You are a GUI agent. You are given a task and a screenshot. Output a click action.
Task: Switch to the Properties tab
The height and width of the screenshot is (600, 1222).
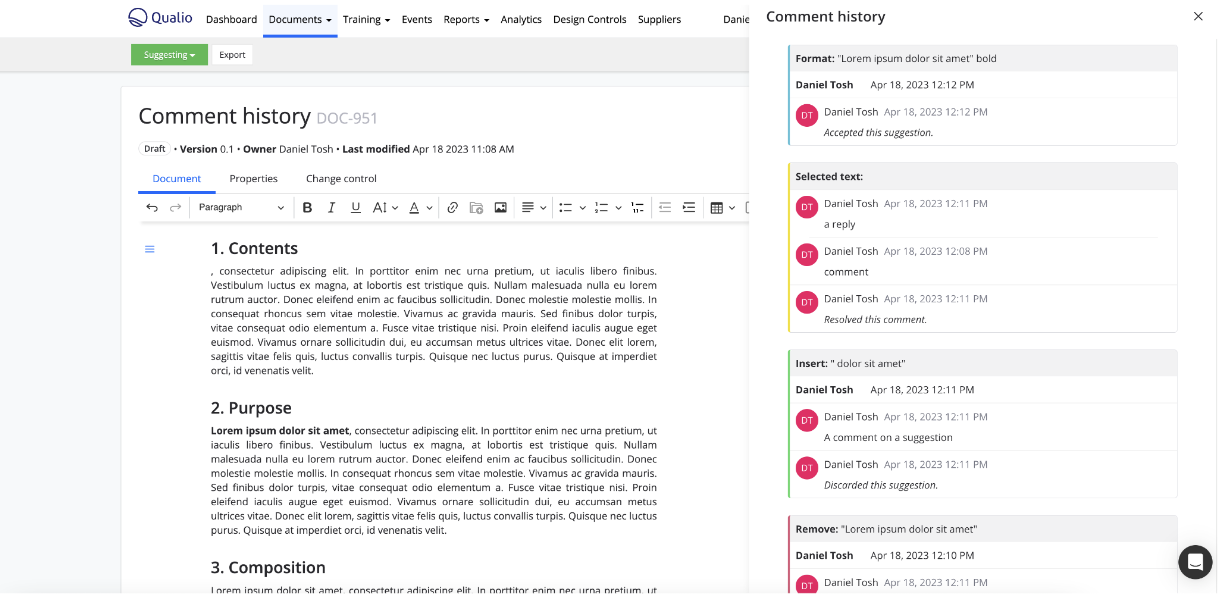click(253, 179)
